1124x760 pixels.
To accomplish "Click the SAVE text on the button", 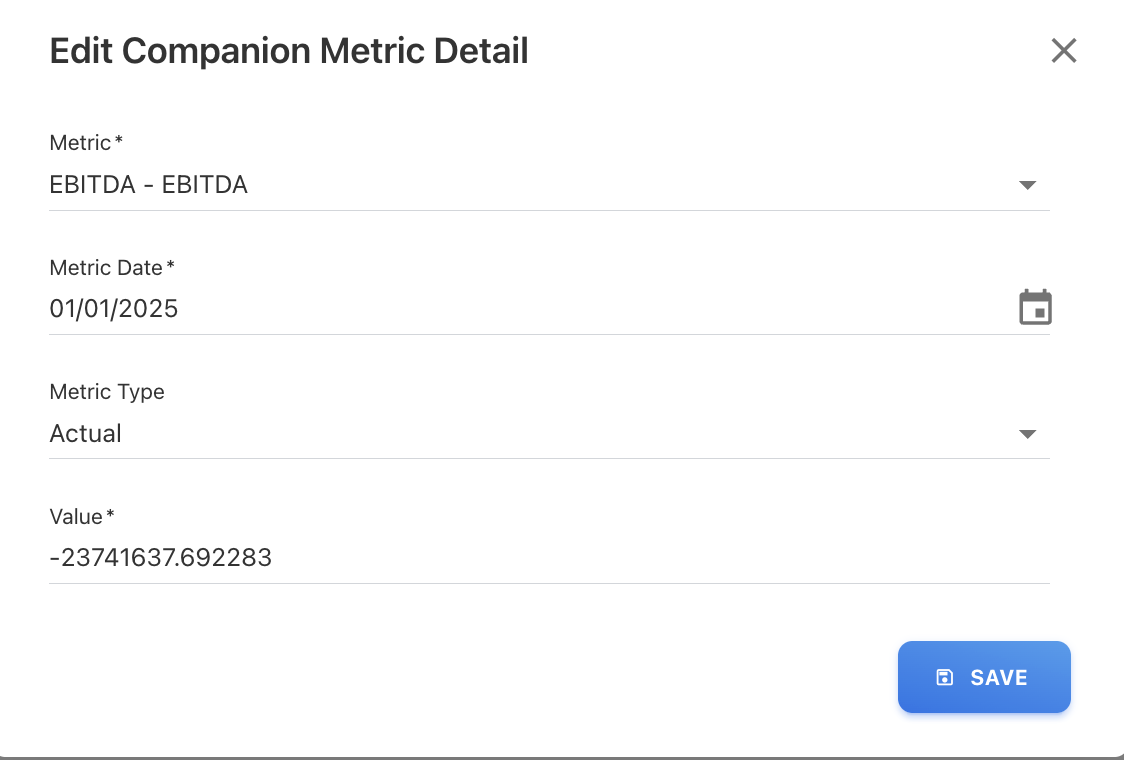I will point(999,678).
